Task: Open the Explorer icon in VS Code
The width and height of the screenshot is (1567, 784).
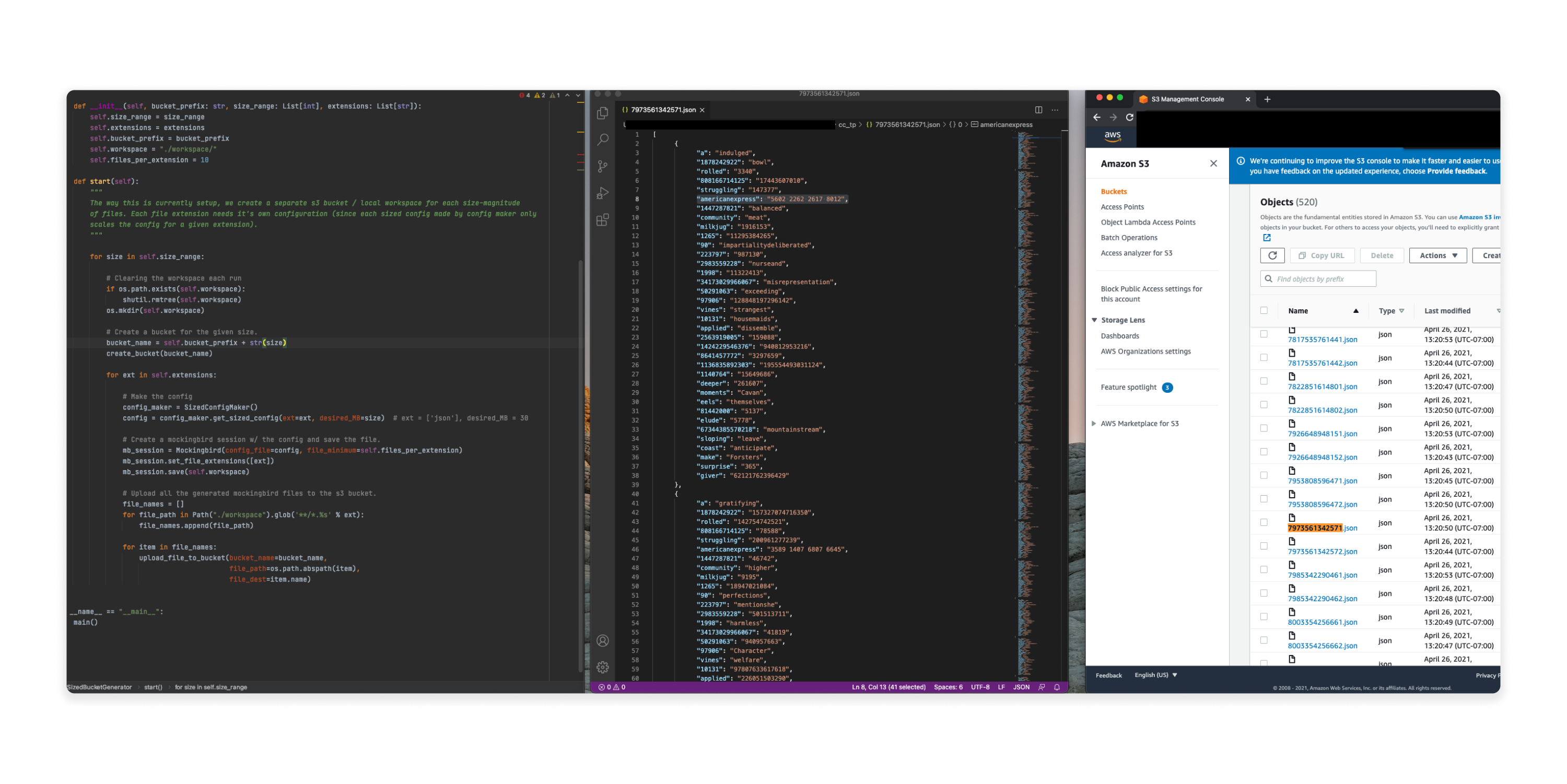Action: (602, 113)
